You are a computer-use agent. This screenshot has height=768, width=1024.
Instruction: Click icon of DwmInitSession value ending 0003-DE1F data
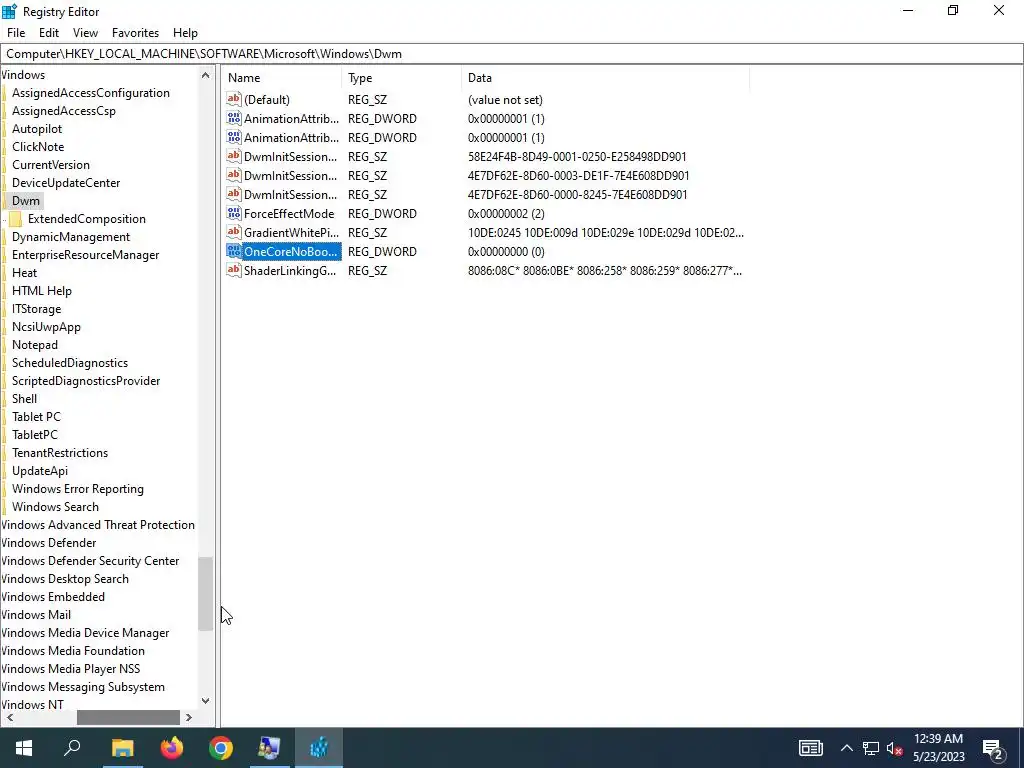coord(234,175)
